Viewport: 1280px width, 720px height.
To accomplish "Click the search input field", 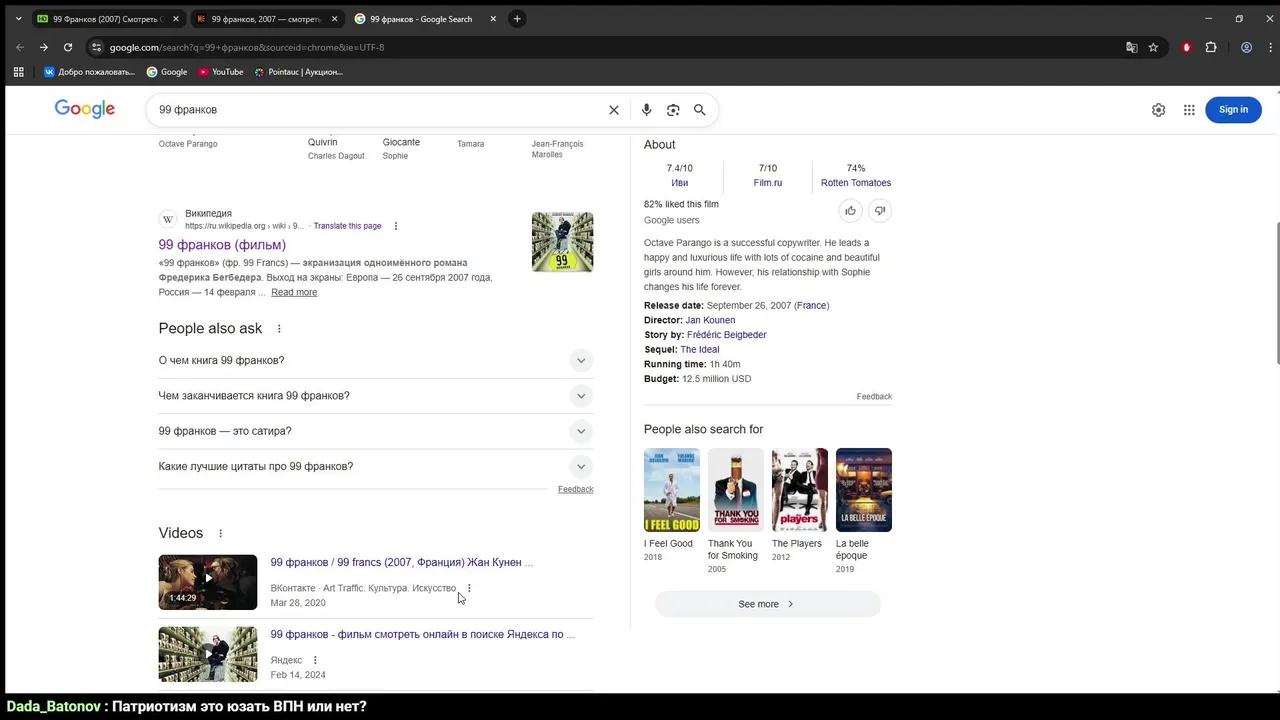I will pyautogui.click(x=380, y=110).
